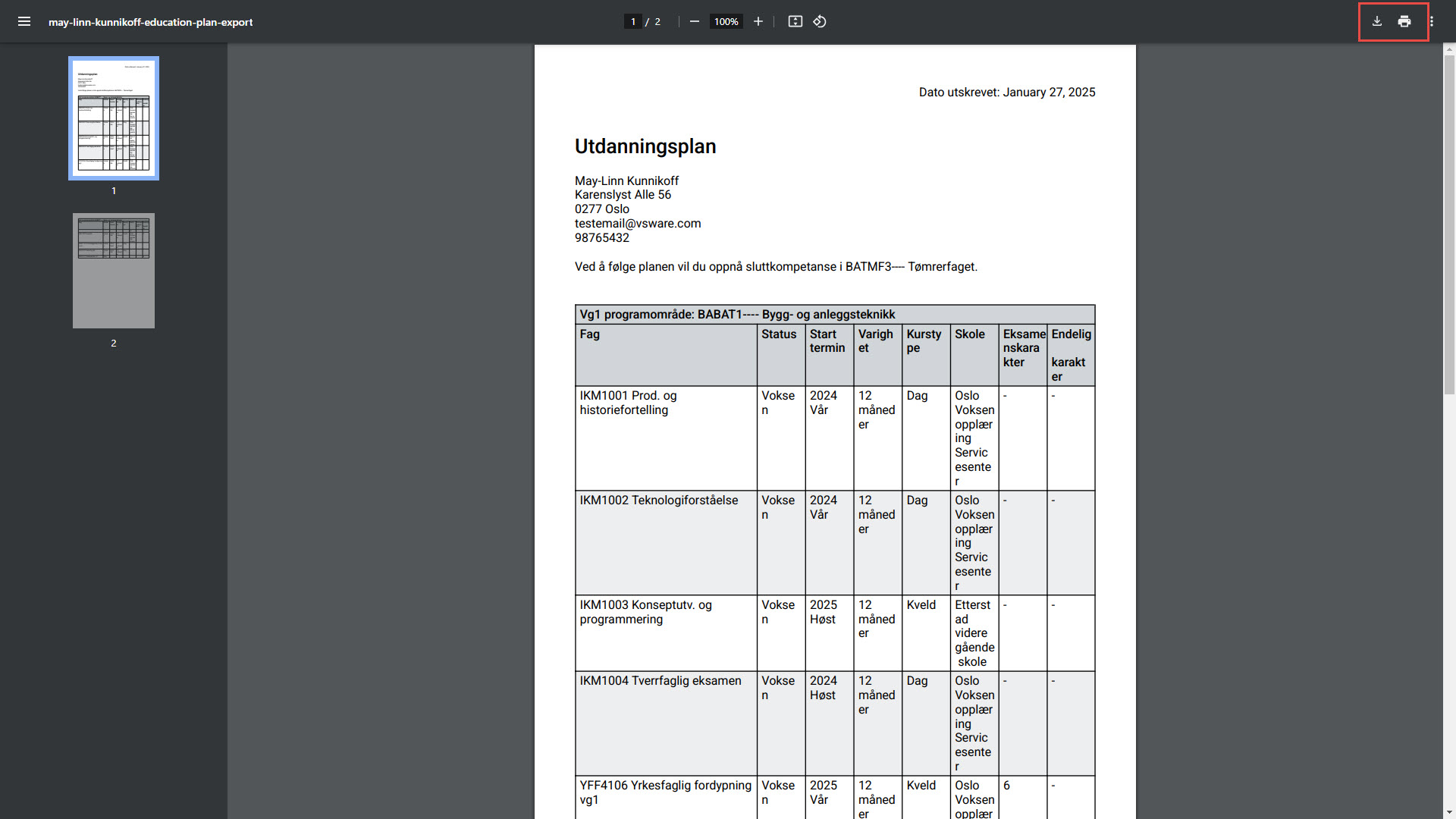Screen dimensions: 1456x819
Task: Click the vertical scrollbar thumb
Action: coord(1449,224)
